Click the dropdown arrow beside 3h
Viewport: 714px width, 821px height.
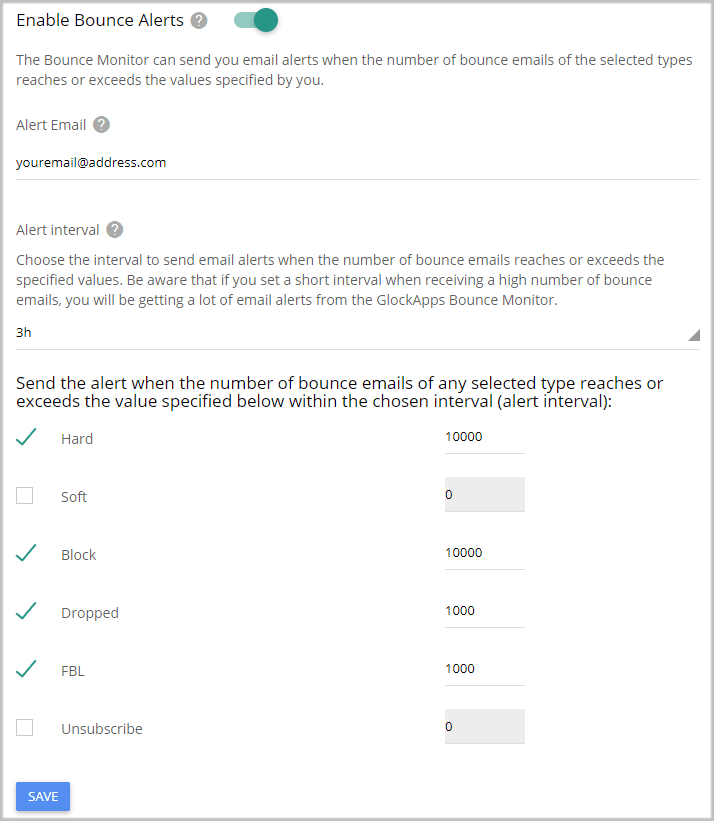[x=693, y=335]
